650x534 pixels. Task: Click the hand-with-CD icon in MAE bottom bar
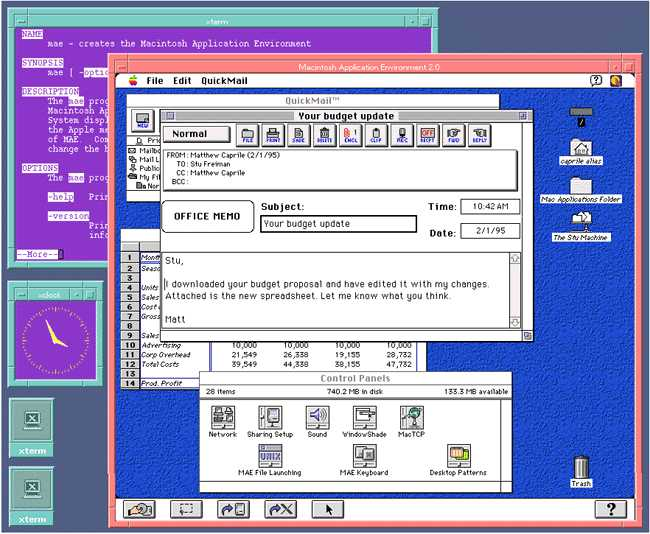140,510
